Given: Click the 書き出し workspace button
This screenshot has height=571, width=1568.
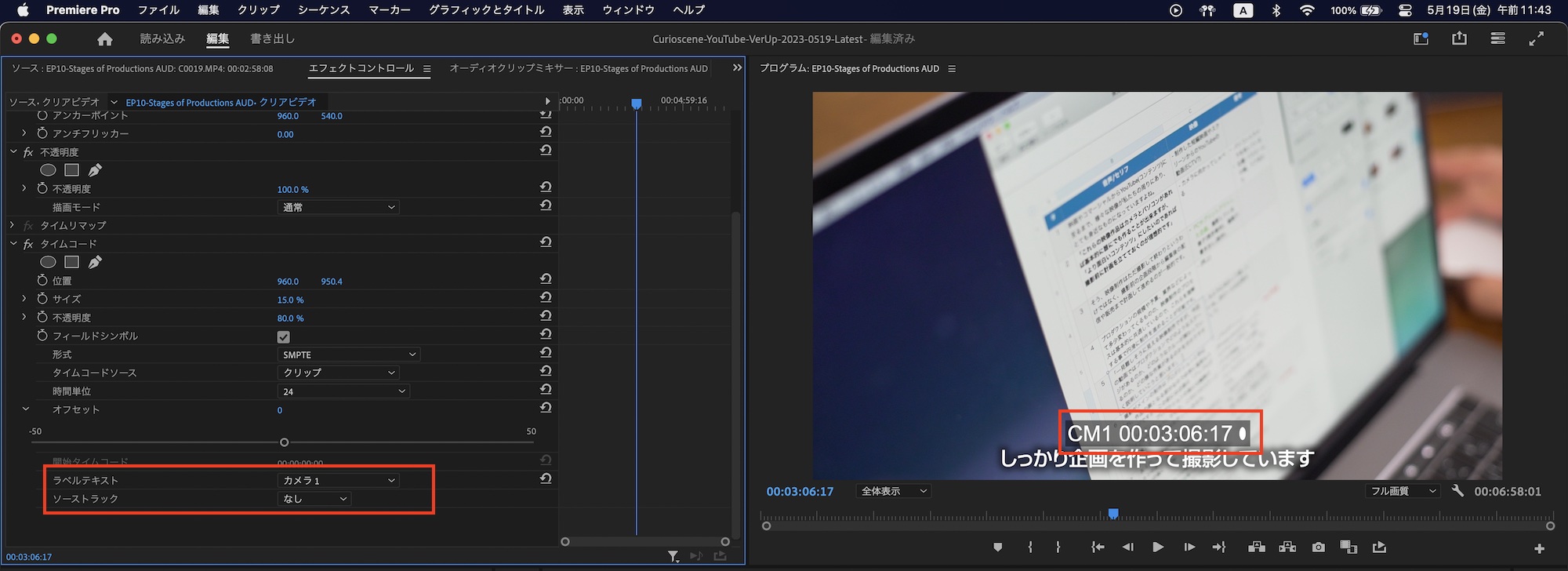Looking at the screenshot, I should click(272, 38).
